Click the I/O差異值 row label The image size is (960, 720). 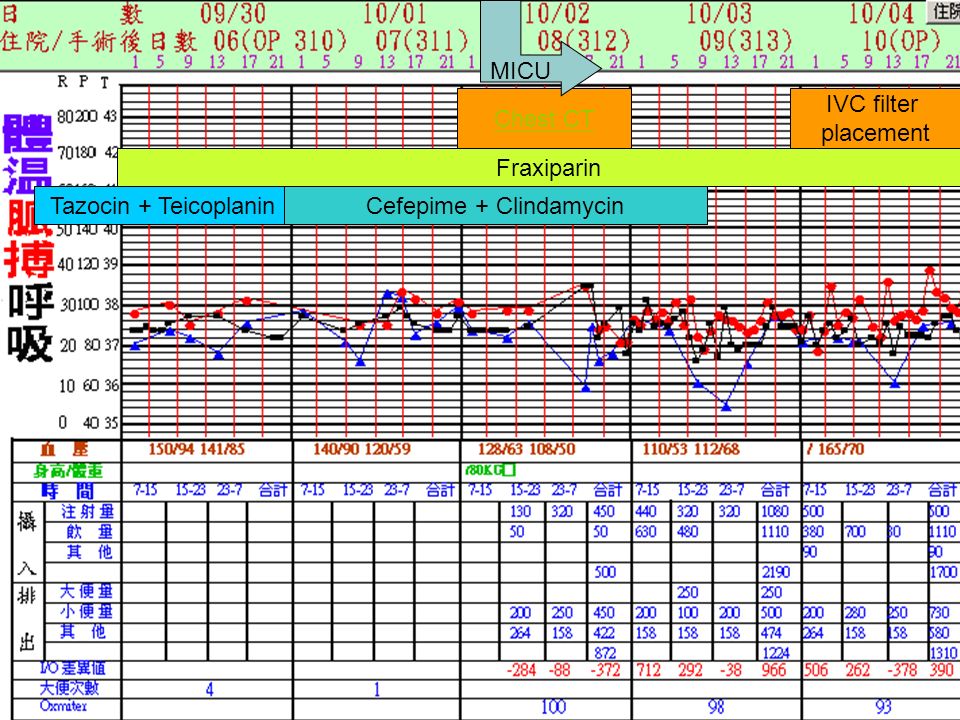point(72,668)
